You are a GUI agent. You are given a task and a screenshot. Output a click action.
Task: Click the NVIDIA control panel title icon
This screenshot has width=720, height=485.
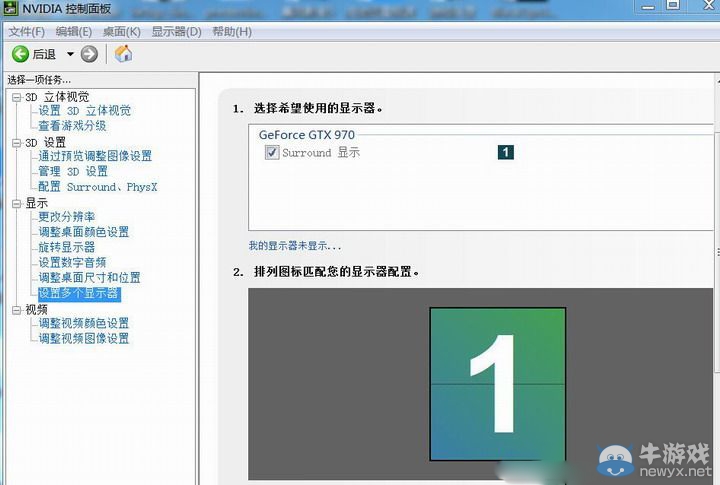click(11, 8)
